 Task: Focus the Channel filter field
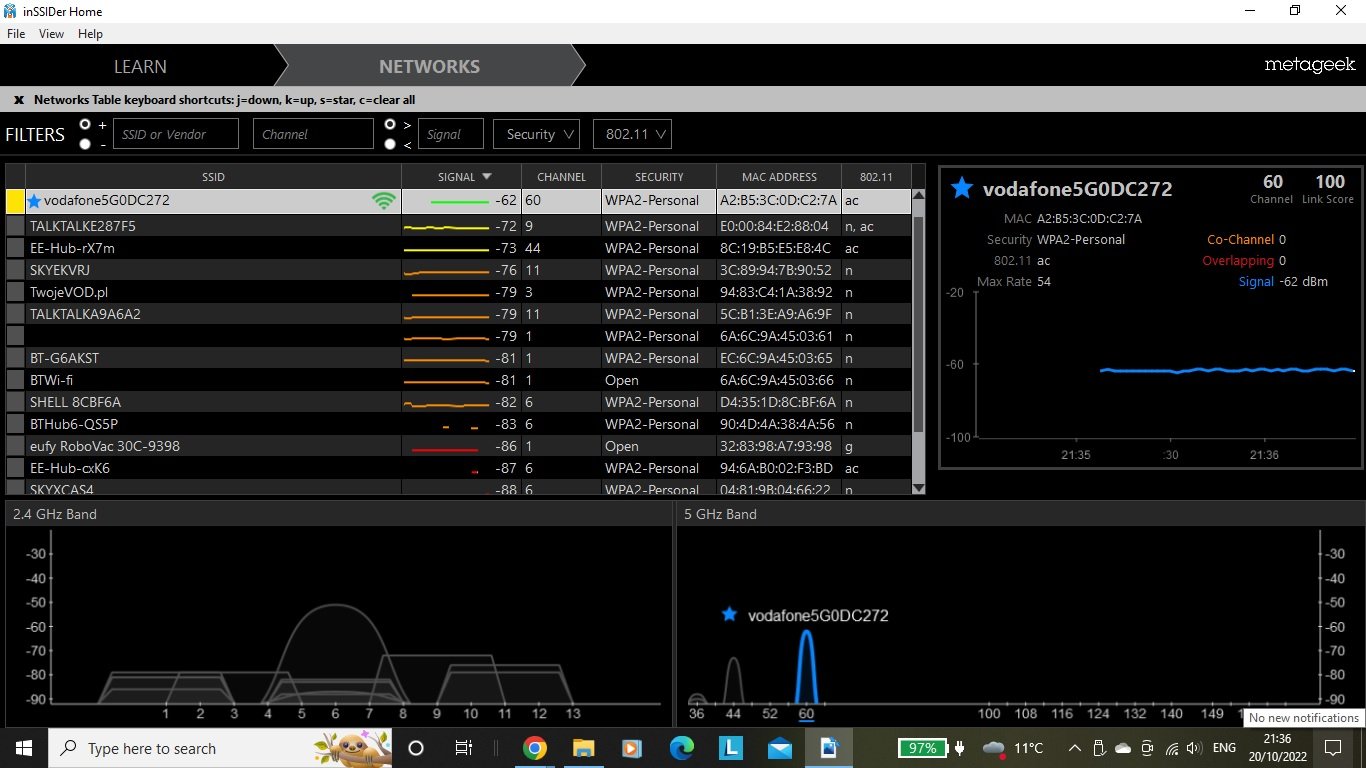[x=313, y=134]
